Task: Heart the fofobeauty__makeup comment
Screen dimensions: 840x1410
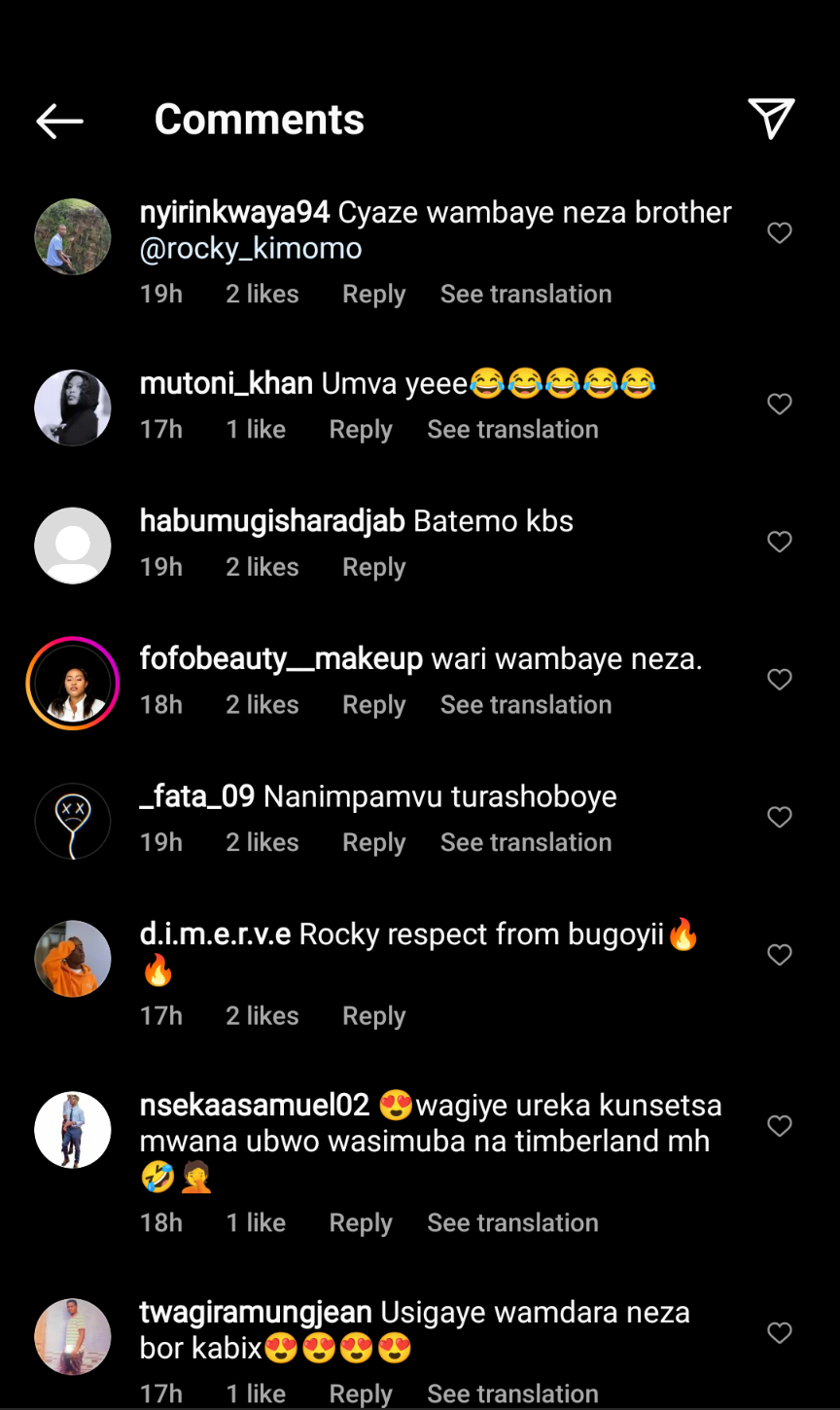Action: point(780,680)
